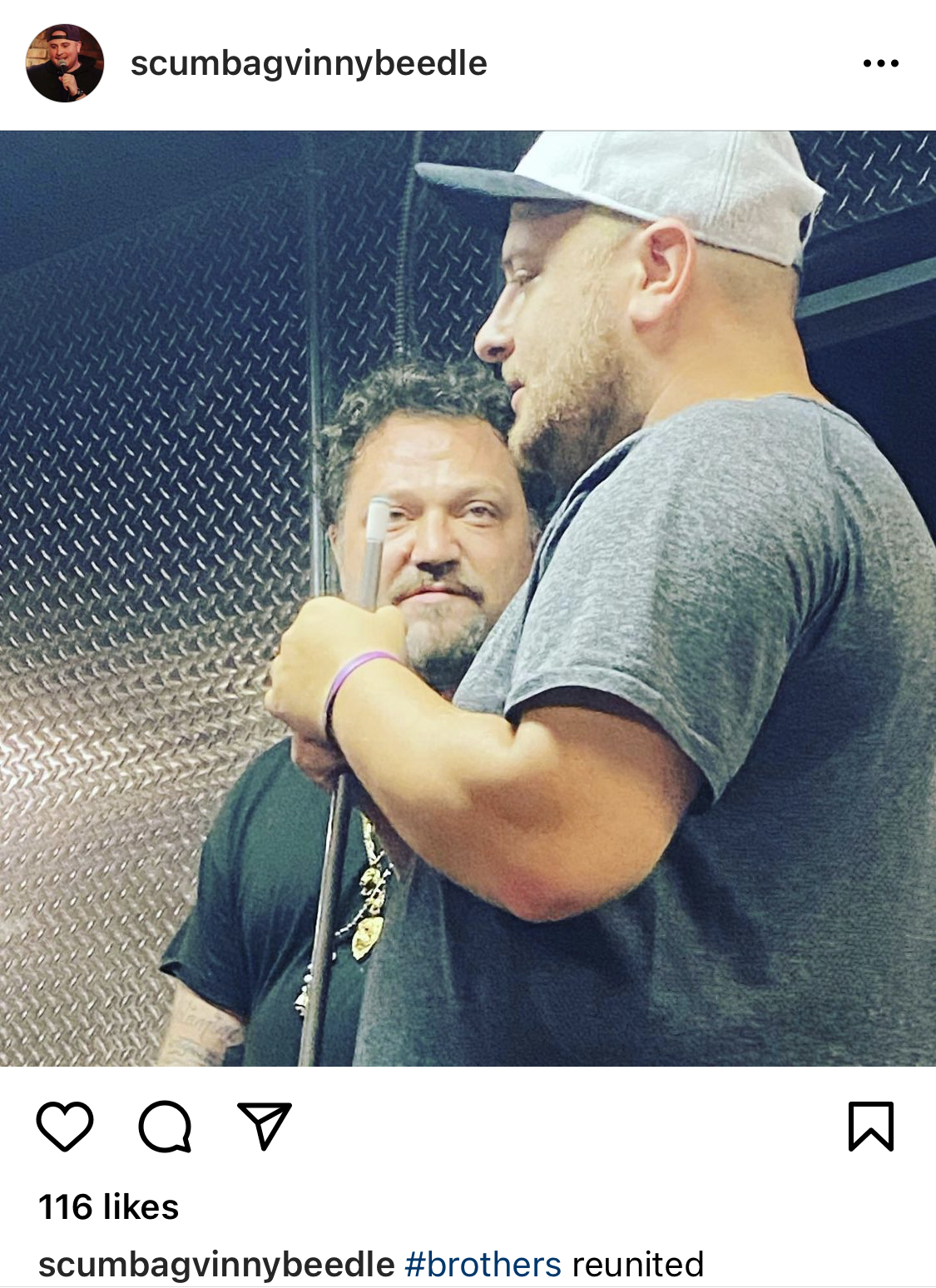Viewport: 936px width, 1288px height.
Task: Tap the gold necklace in the photo
Action: 368,890
